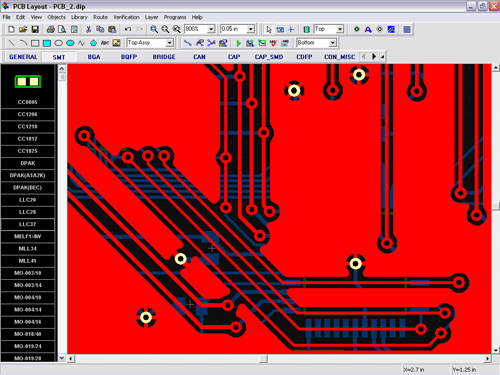
Task: Open the 0.05 in grid size dropdown
Action: tap(251, 29)
